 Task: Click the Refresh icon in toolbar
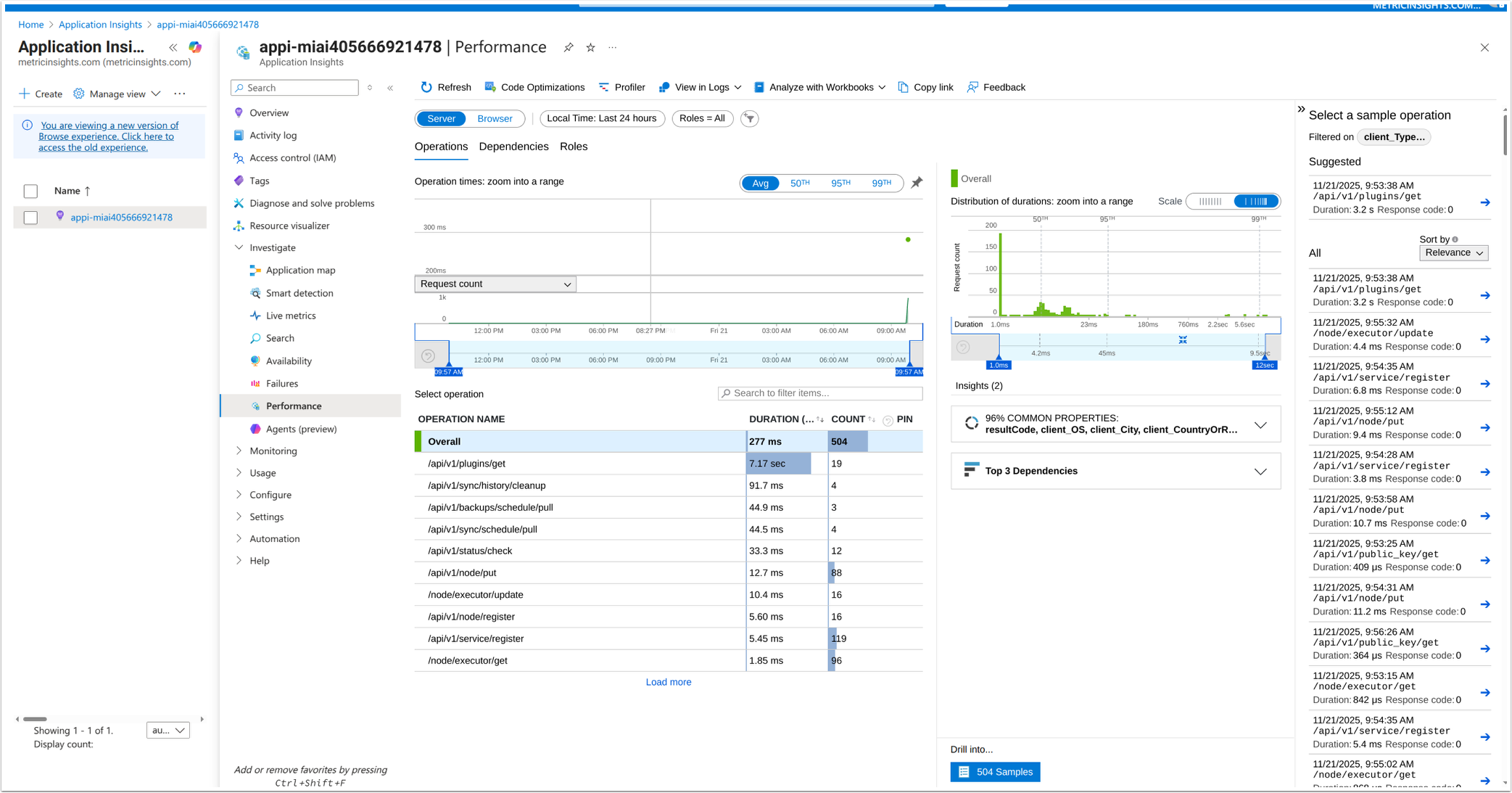(x=426, y=87)
